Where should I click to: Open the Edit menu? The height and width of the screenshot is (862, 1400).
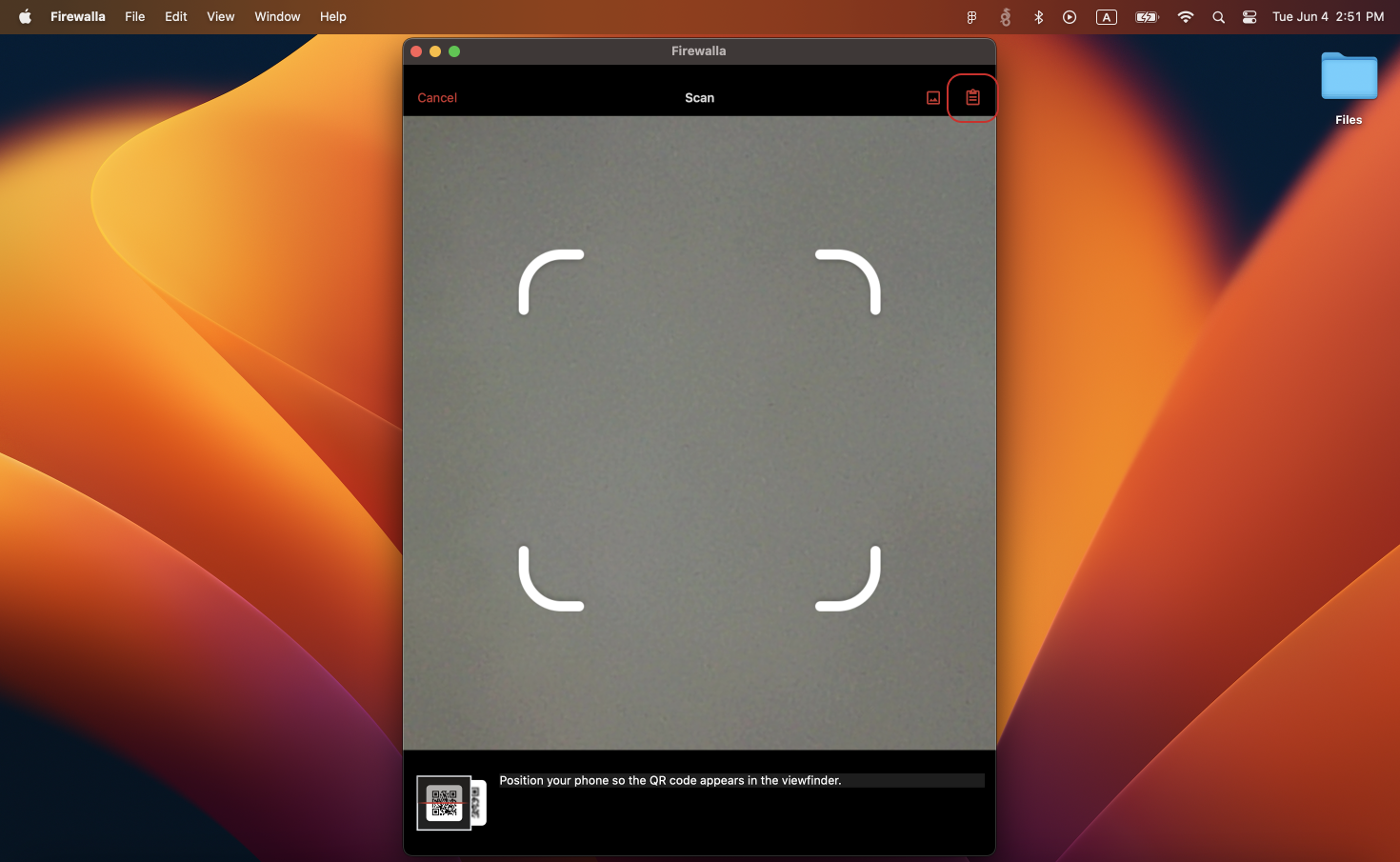[x=176, y=16]
